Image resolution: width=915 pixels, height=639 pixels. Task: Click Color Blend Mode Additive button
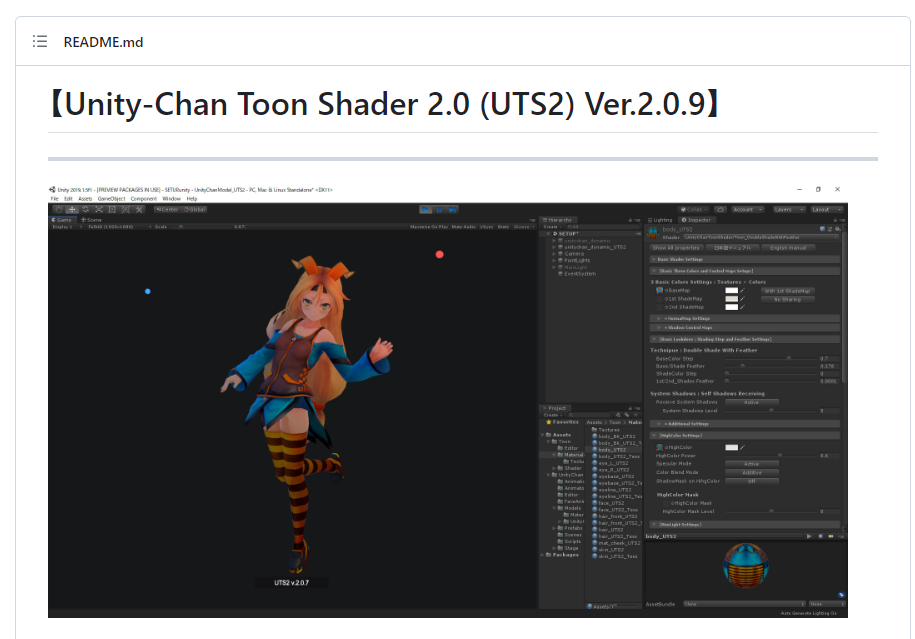[752, 473]
